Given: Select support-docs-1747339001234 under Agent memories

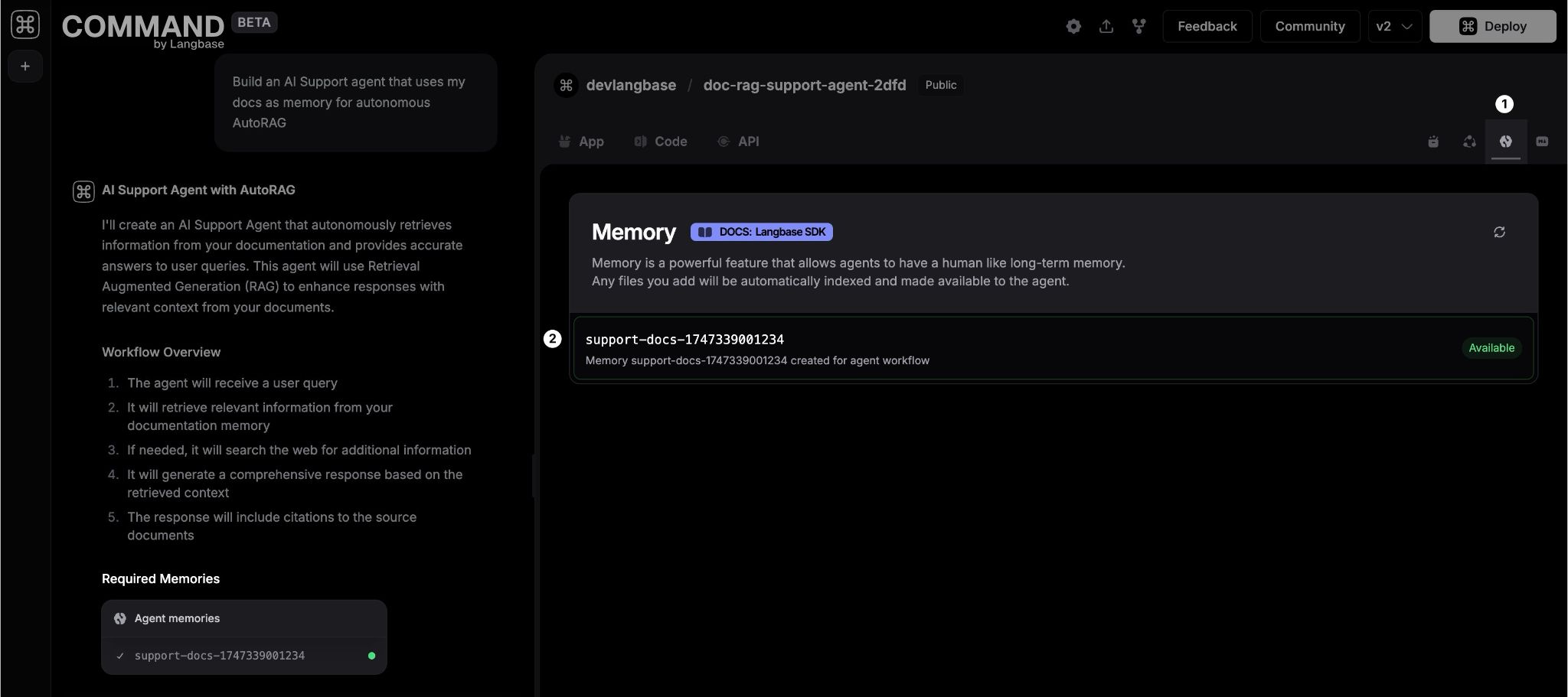Looking at the screenshot, I should click(x=243, y=656).
